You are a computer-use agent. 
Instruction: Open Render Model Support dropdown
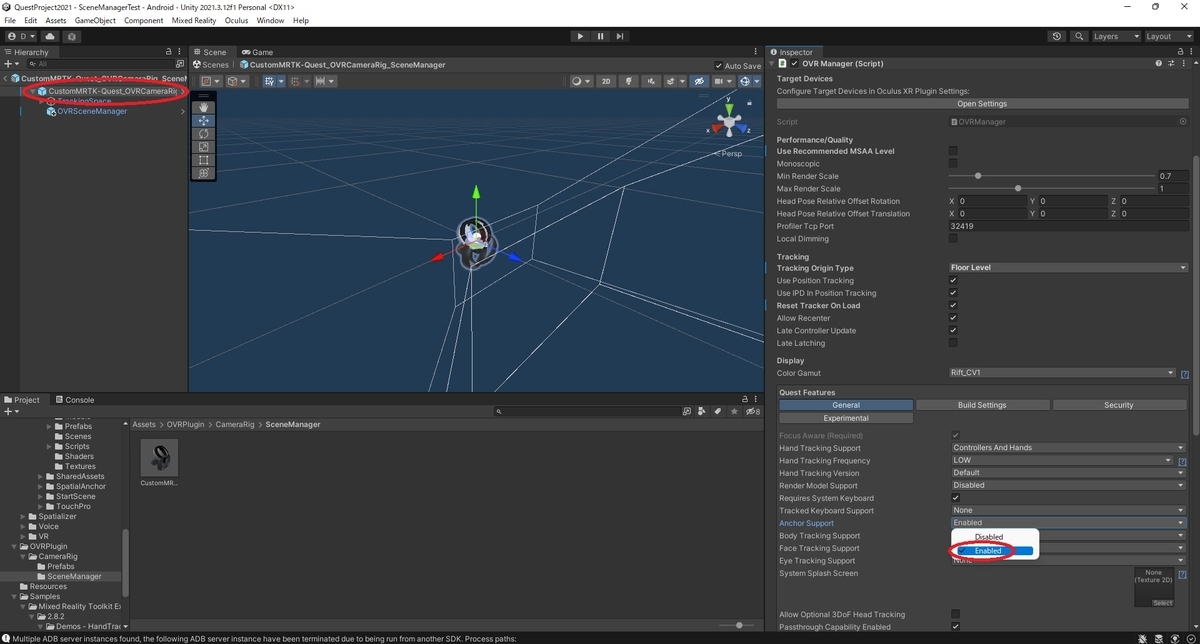tap(1067, 485)
